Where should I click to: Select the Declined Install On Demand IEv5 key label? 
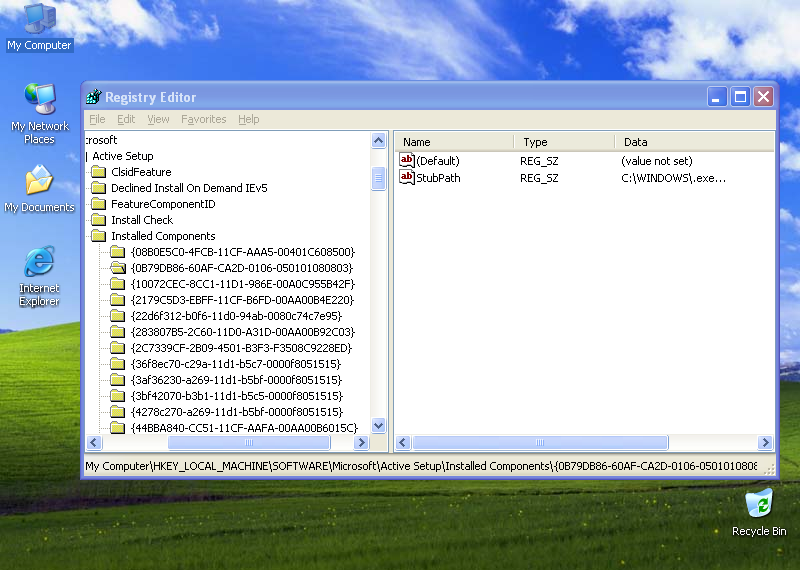(x=189, y=188)
